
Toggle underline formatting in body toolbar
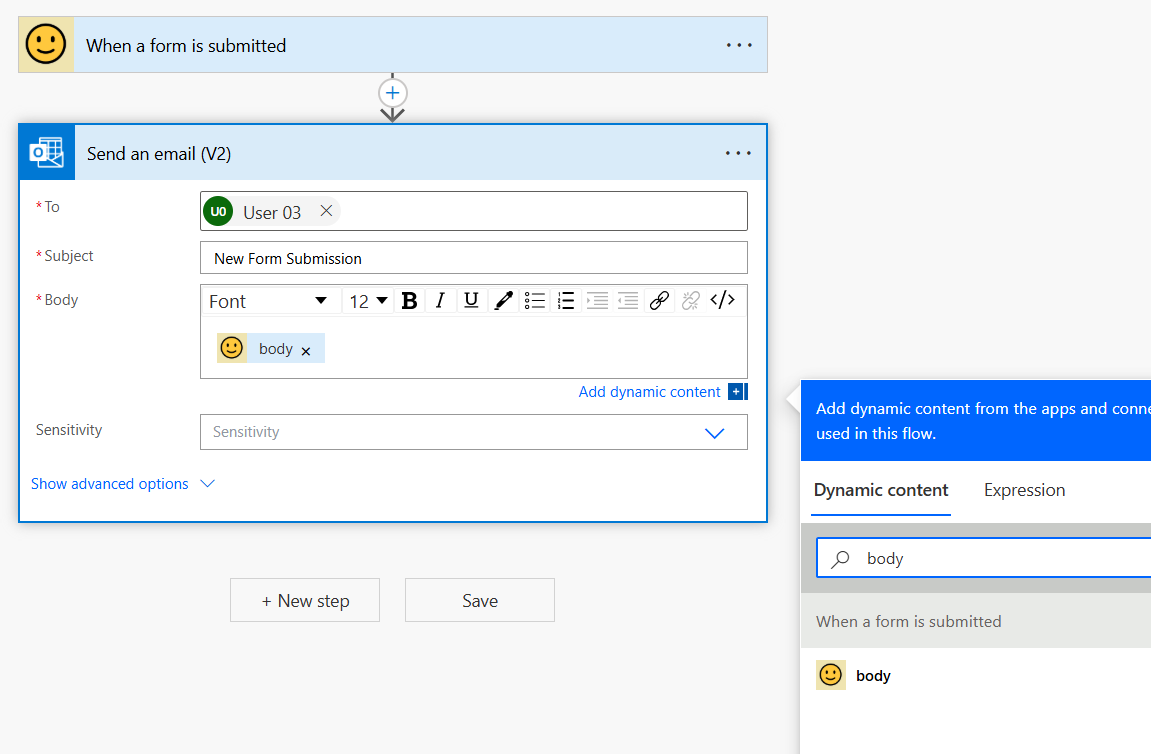tap(471, 301)
